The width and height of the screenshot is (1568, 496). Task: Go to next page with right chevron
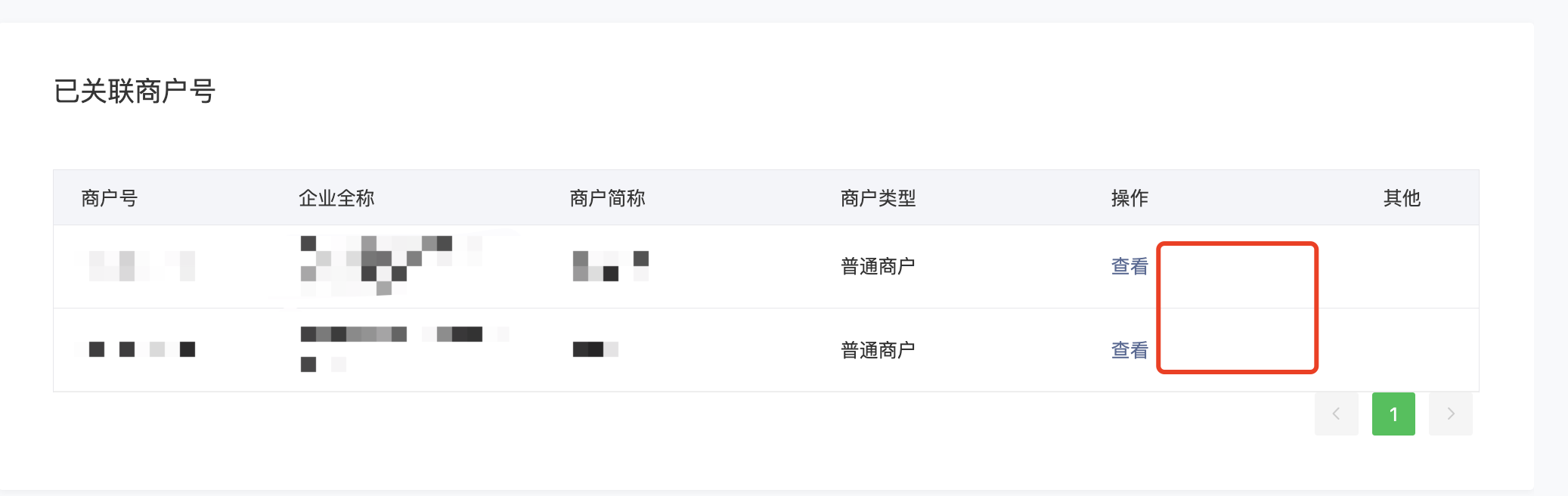pos(1450,414)
